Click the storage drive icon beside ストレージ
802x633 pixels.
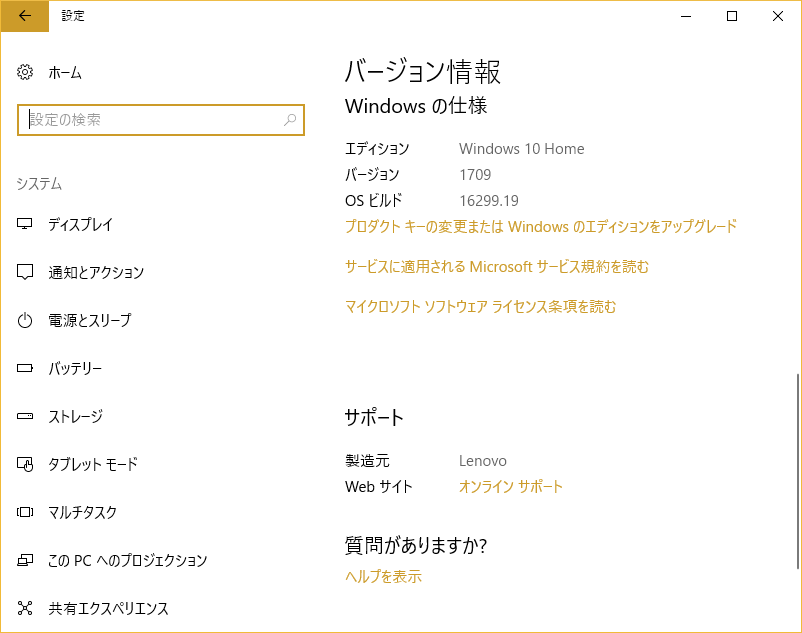(x=25, y=416)
